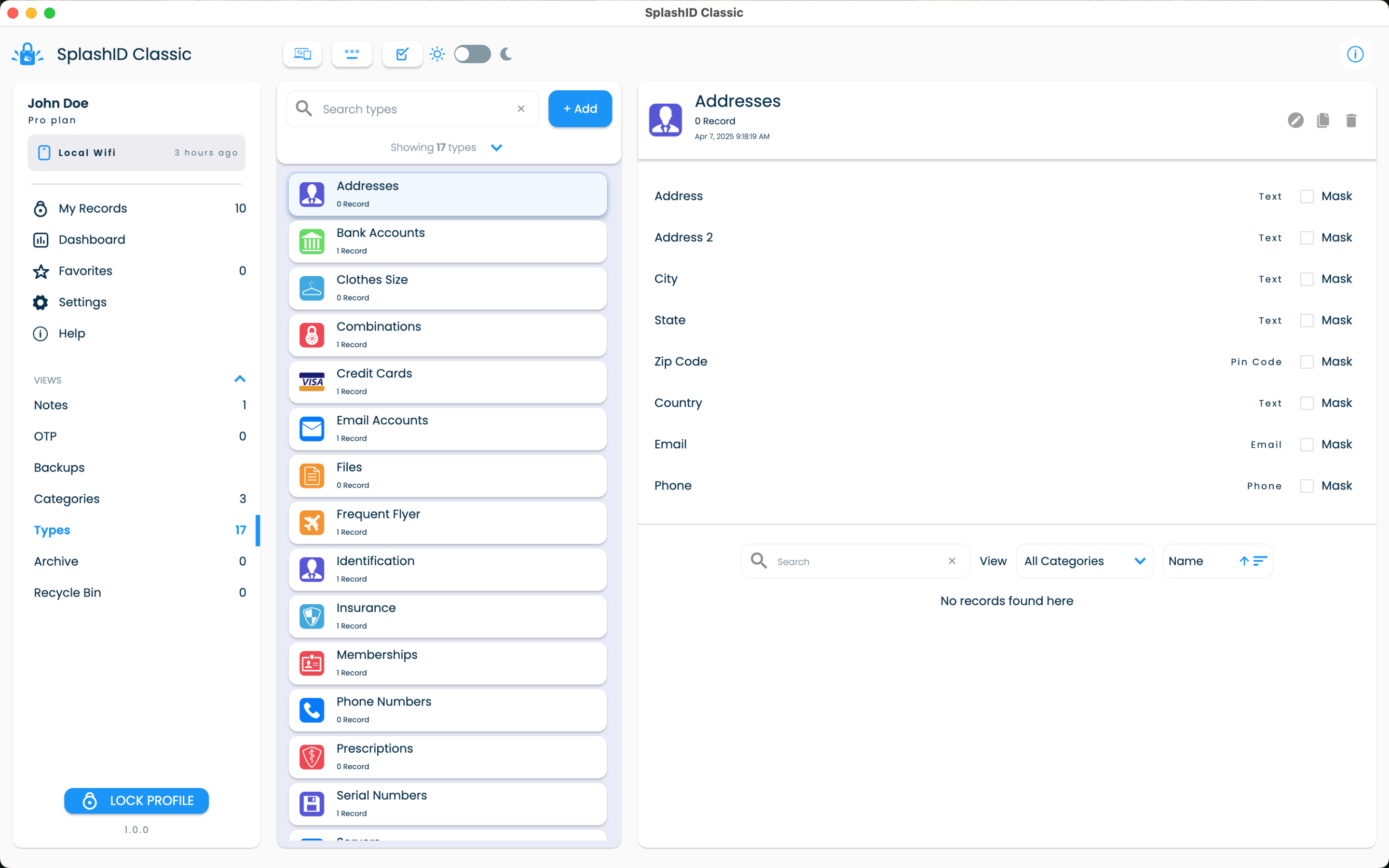Open the Name sort dropdown
The height and width of the screenshot is (868, 1389).
1217,561
